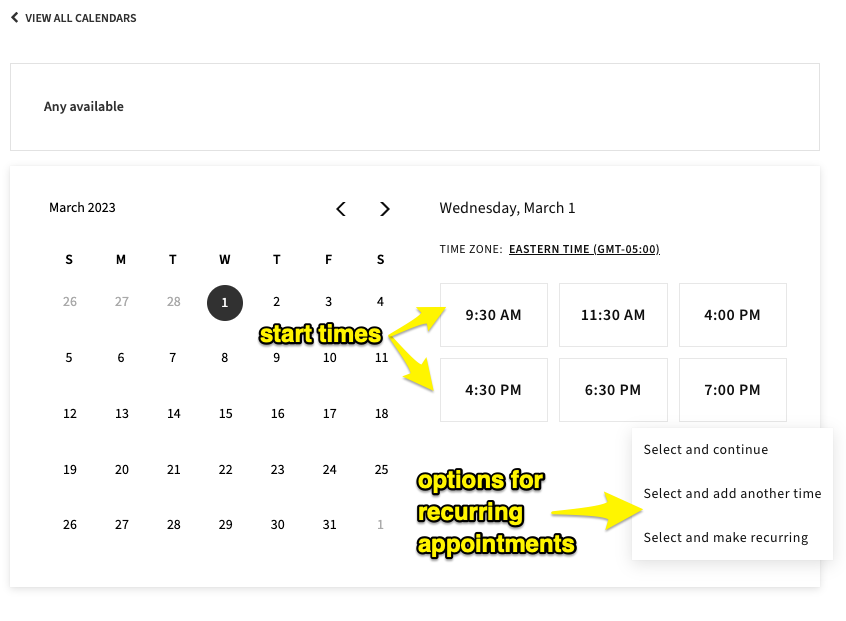The height and width of the screenshot is (621, 846).
Task: Select March 31 from the calendar
Action: coord(329,523)
